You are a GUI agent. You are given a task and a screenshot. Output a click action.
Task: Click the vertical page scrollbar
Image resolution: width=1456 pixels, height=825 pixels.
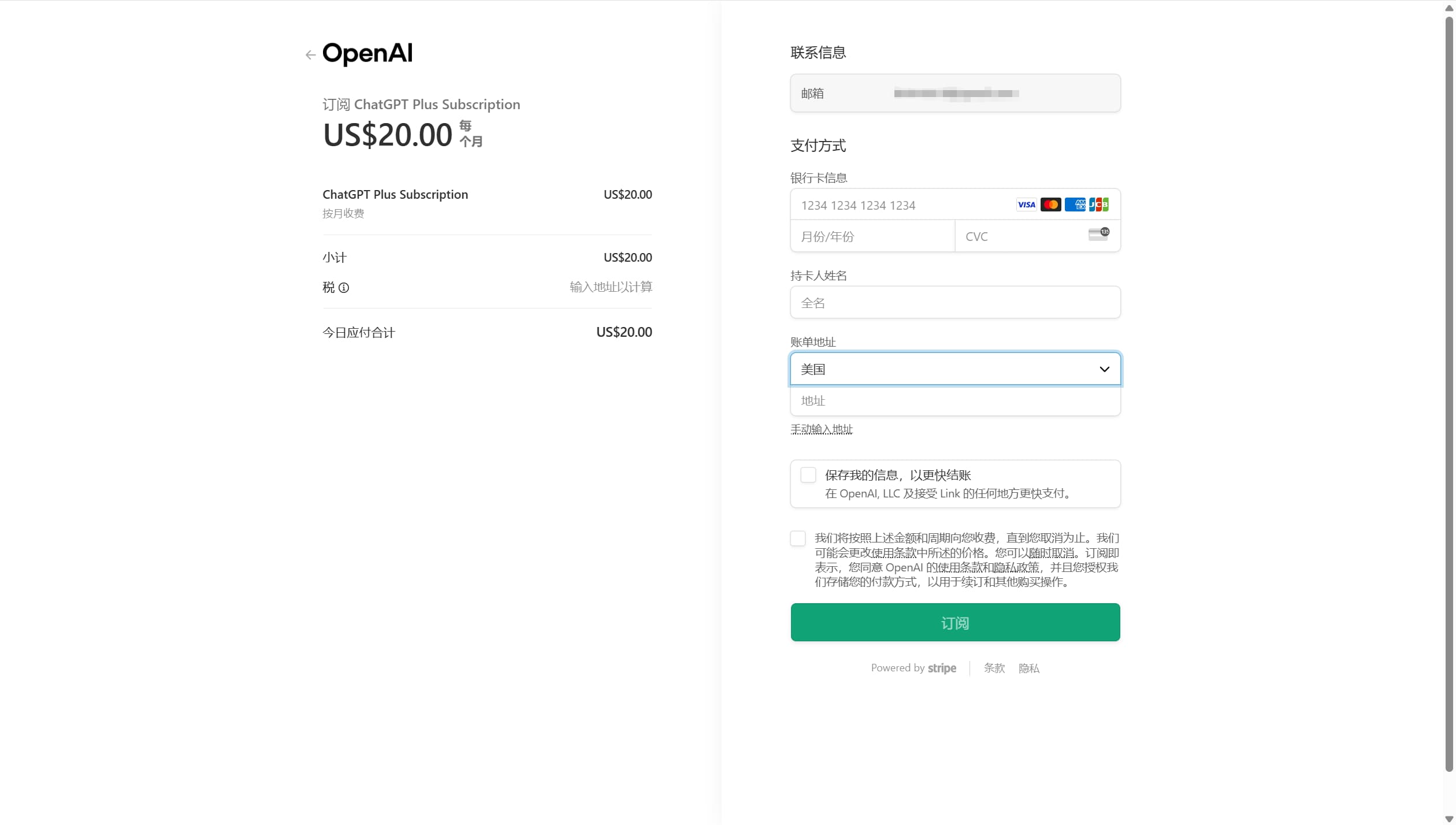(1448, 393)
